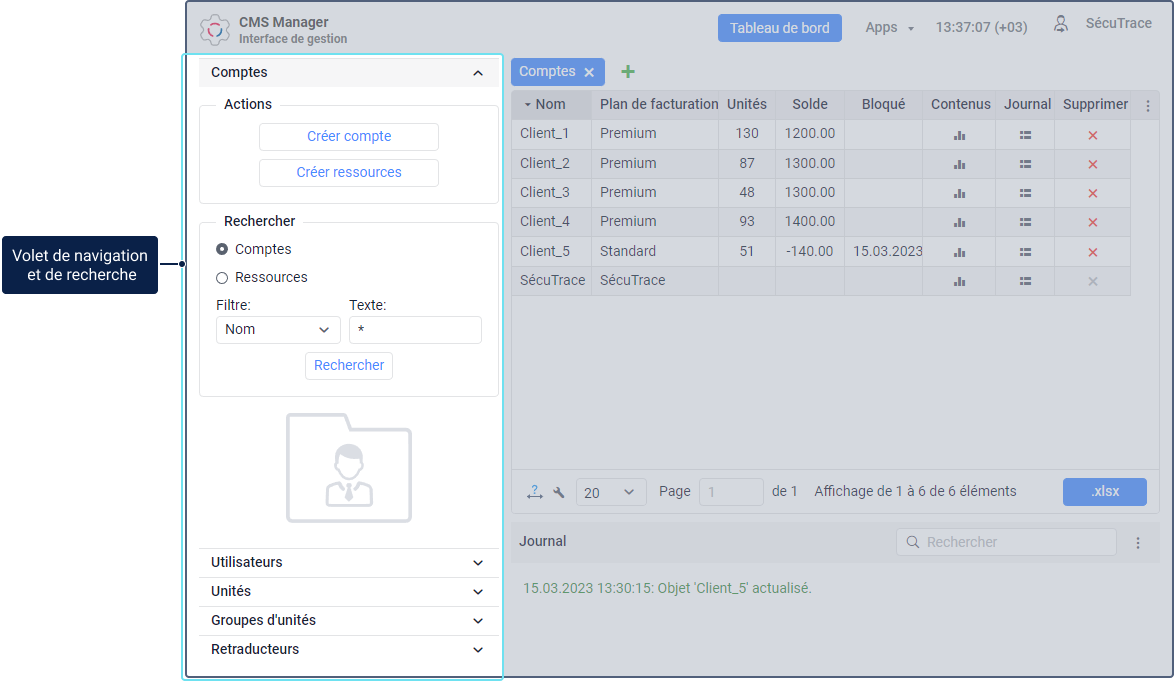Open the Apps menu
This screenshot has width=1174, height=681.
click(x=889, y=28)
